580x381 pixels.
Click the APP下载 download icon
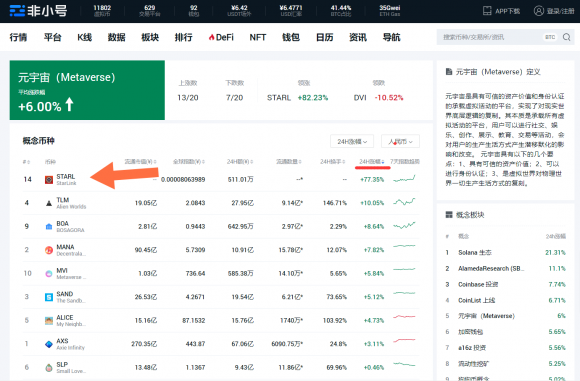tap(487, 11)
